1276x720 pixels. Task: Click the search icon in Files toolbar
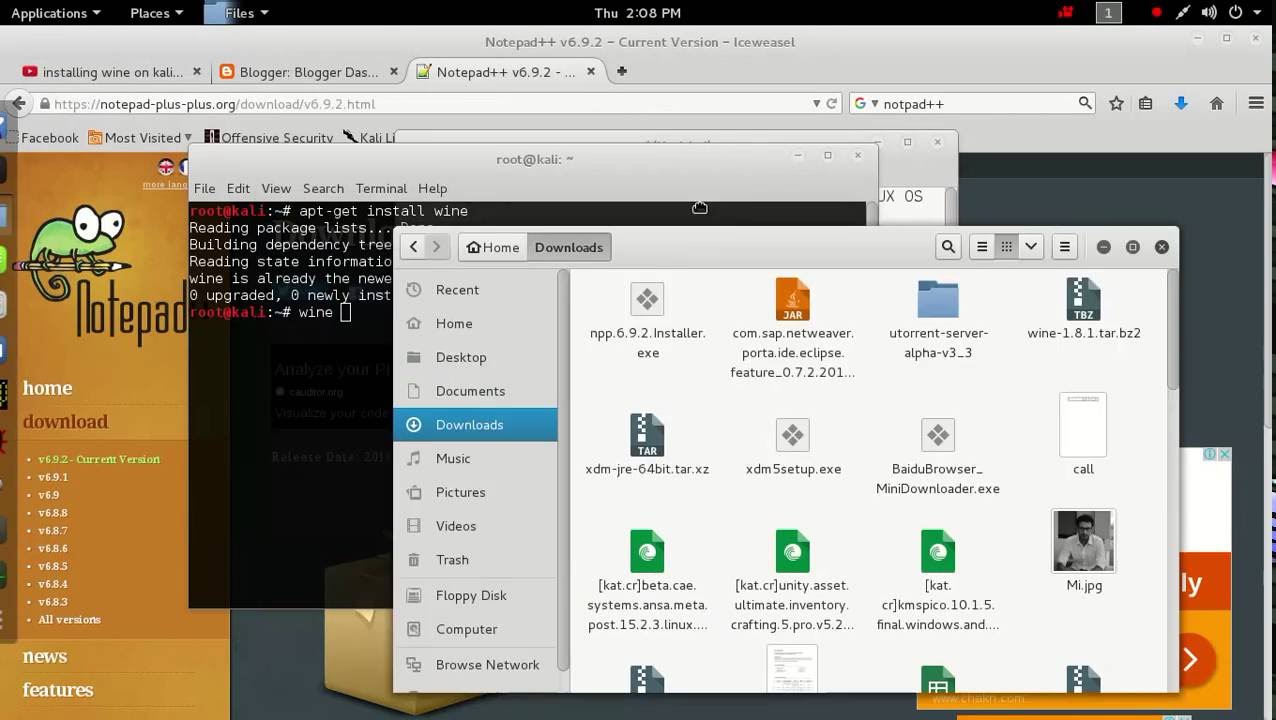click(948, 247)
